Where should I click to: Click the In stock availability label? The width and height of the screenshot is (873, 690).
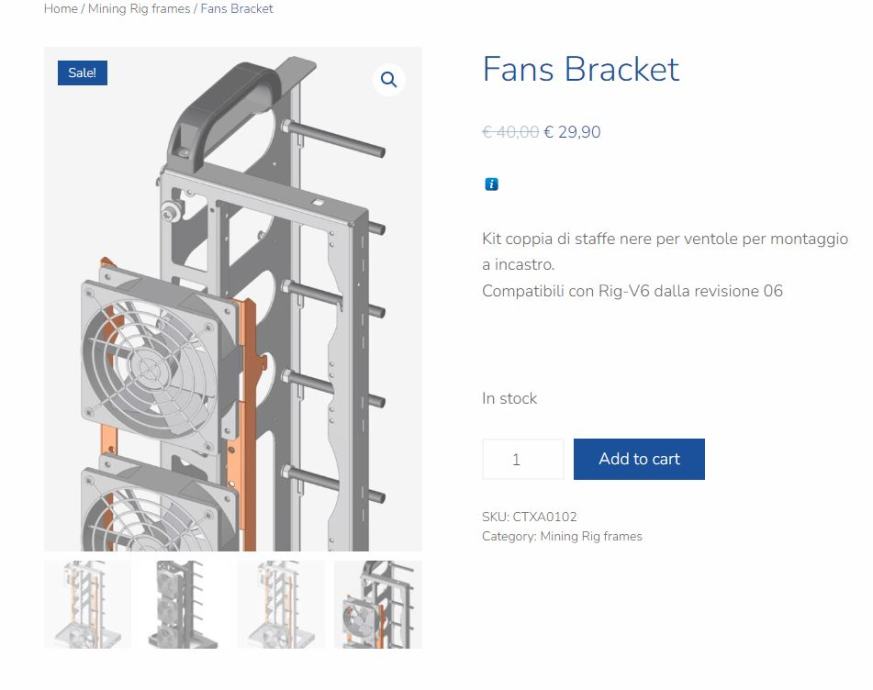[509, 398]
